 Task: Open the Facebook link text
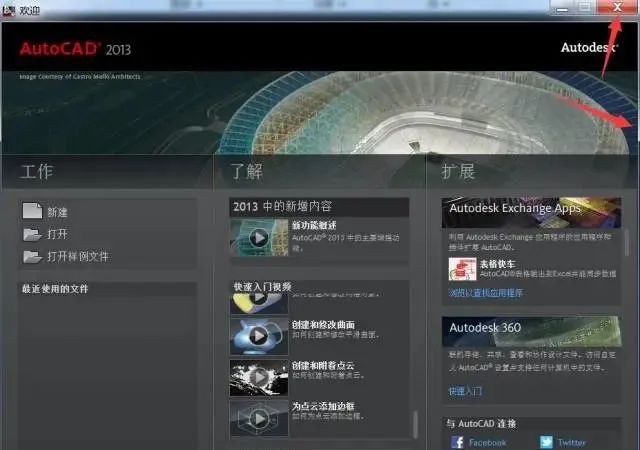point(488,442)
